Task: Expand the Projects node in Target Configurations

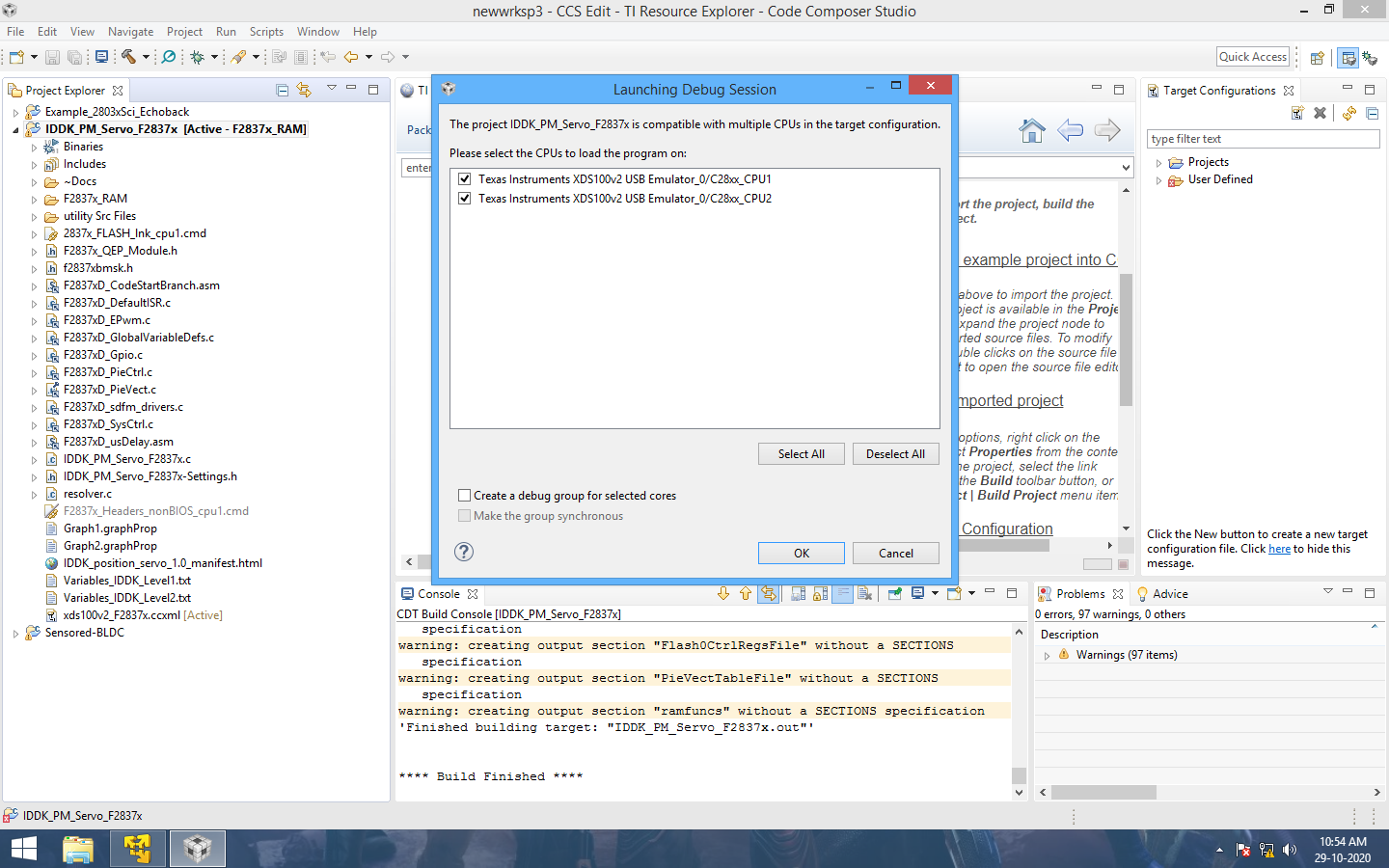Action: point(1157,161)
